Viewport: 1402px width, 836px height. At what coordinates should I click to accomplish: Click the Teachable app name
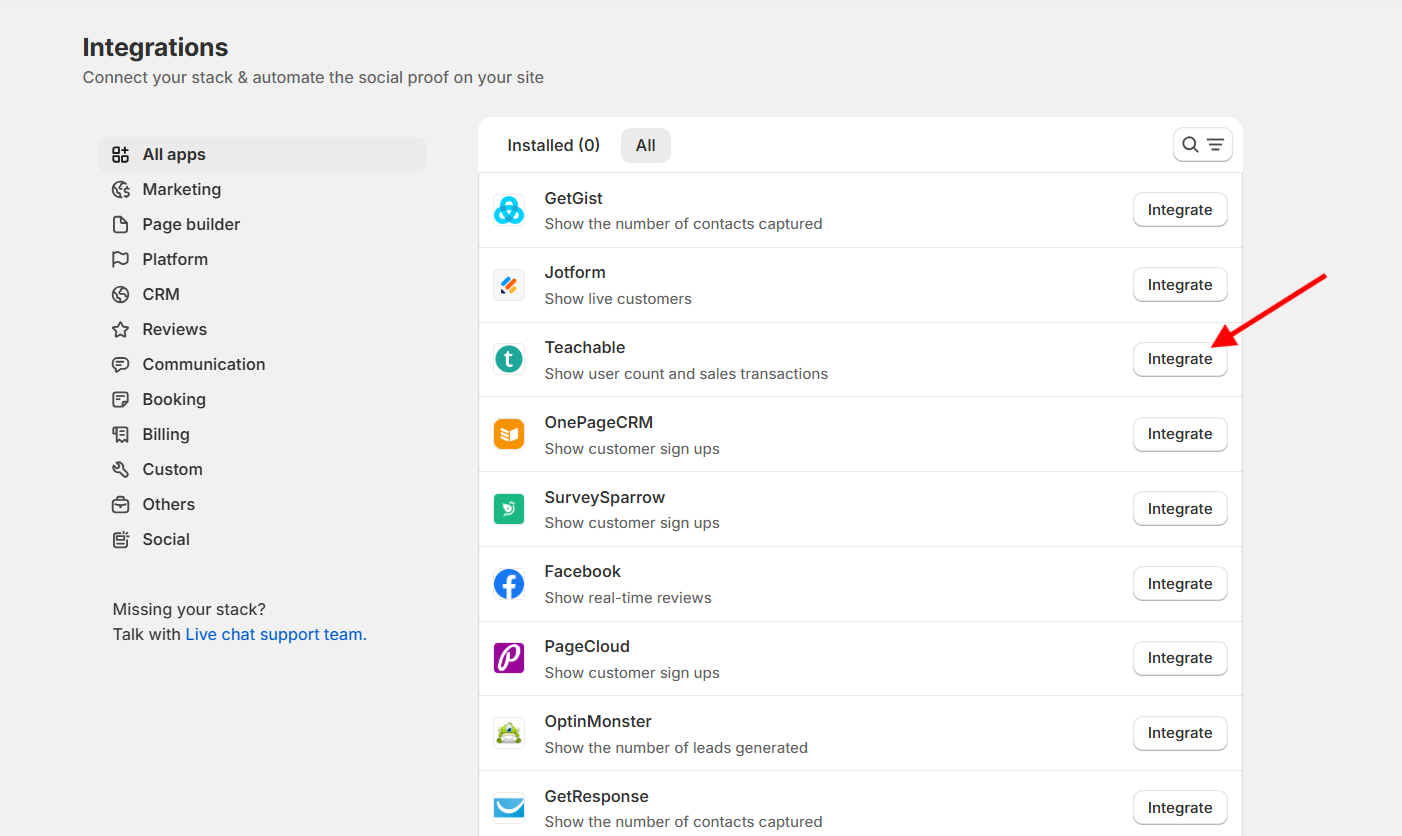coord(585,347)
